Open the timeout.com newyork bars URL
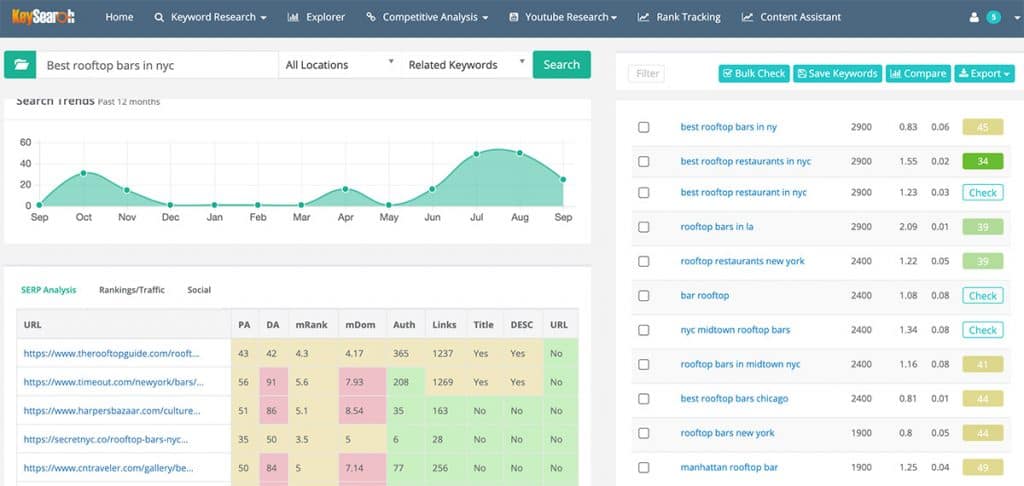Viewport: 1024px width, 486px height. coord(114,382)
